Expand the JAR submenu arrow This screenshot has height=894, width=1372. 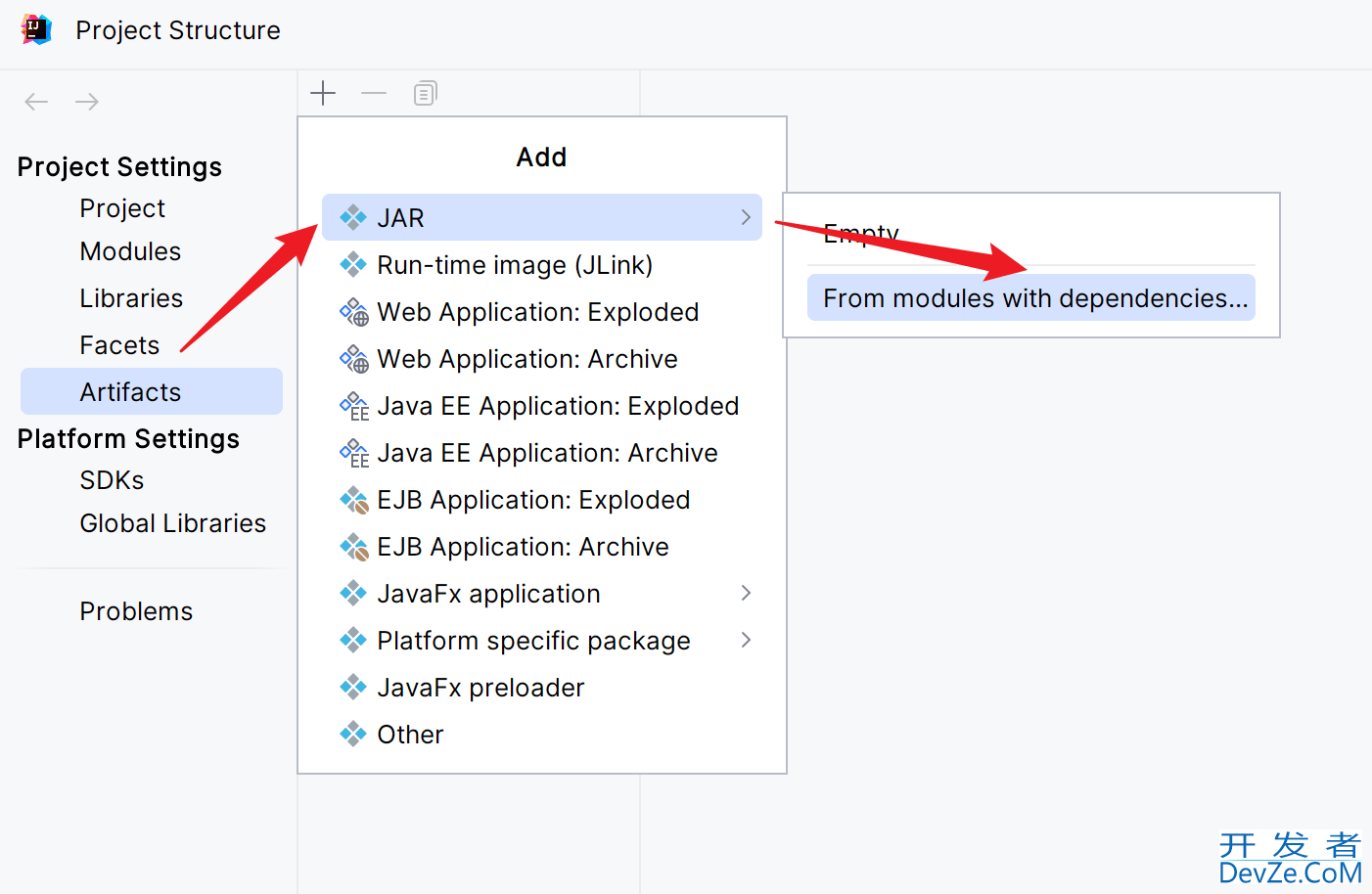point(746,217)
